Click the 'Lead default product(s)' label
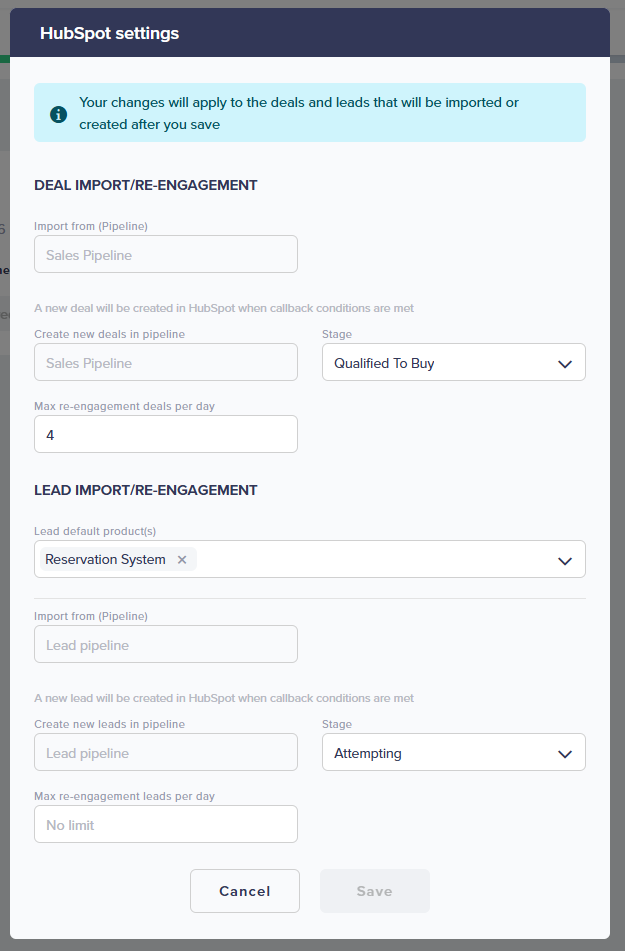Viewport: 625px width, 951px height. pyautogui.click(x=95, y=531)
